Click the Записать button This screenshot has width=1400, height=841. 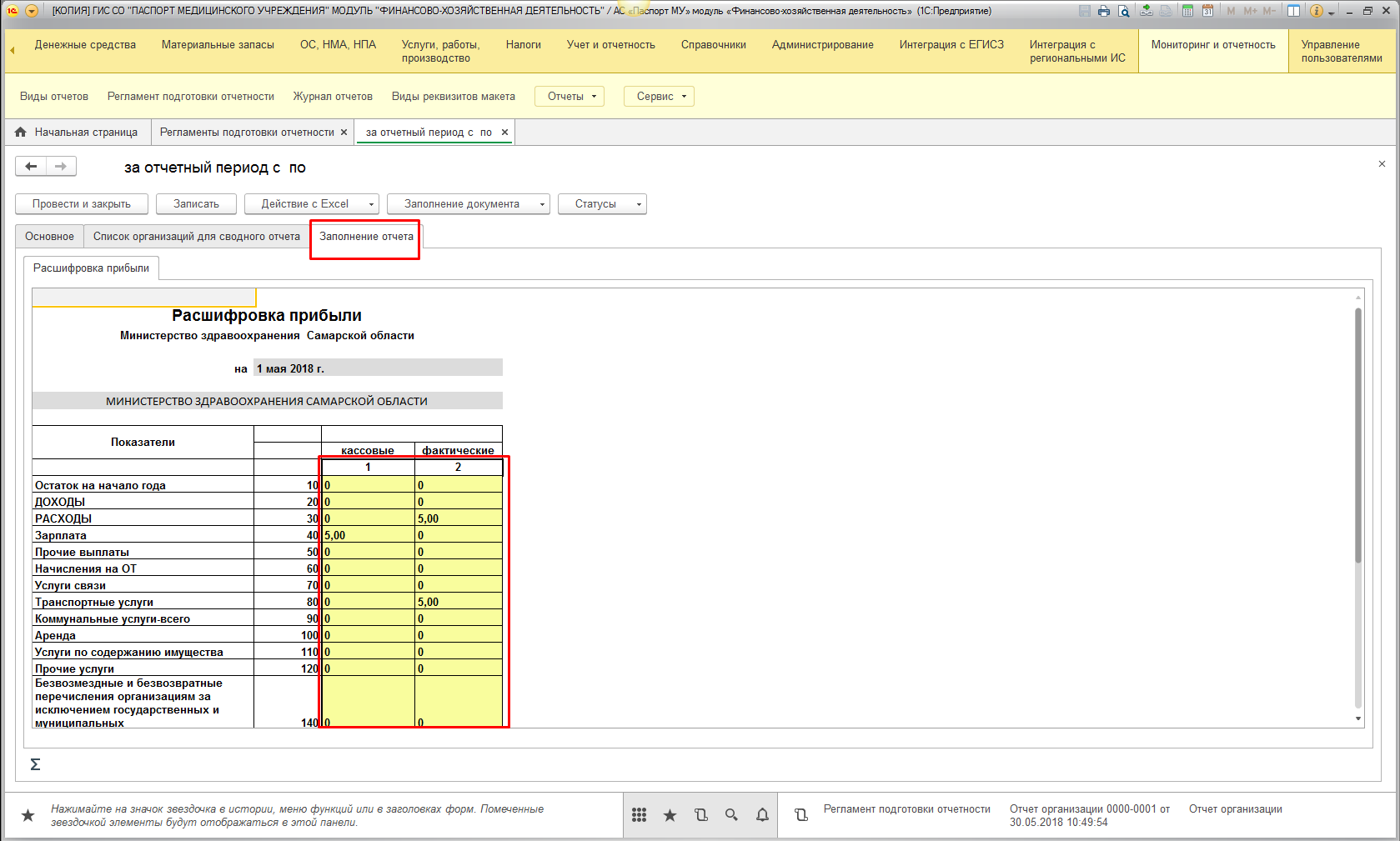[196, 204]
